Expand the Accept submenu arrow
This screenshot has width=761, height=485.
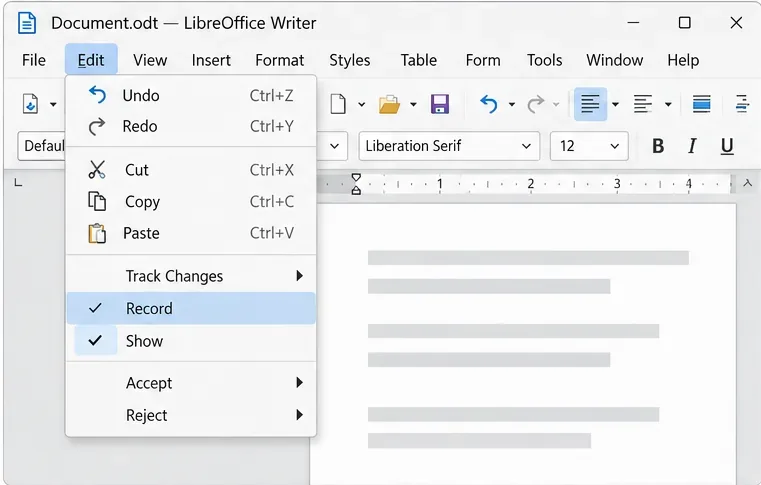[299, 383]
